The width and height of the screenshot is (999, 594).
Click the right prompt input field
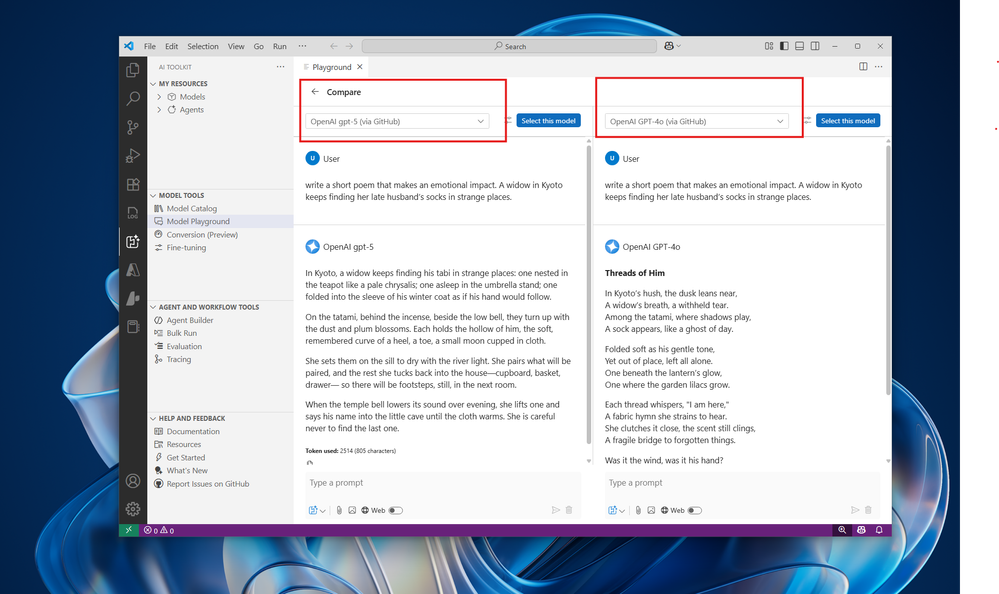pyautogui.click(x=742, y=483)
